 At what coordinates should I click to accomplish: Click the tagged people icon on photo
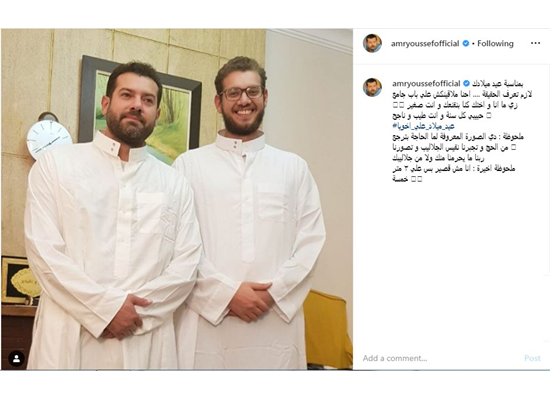click(16, 359)
